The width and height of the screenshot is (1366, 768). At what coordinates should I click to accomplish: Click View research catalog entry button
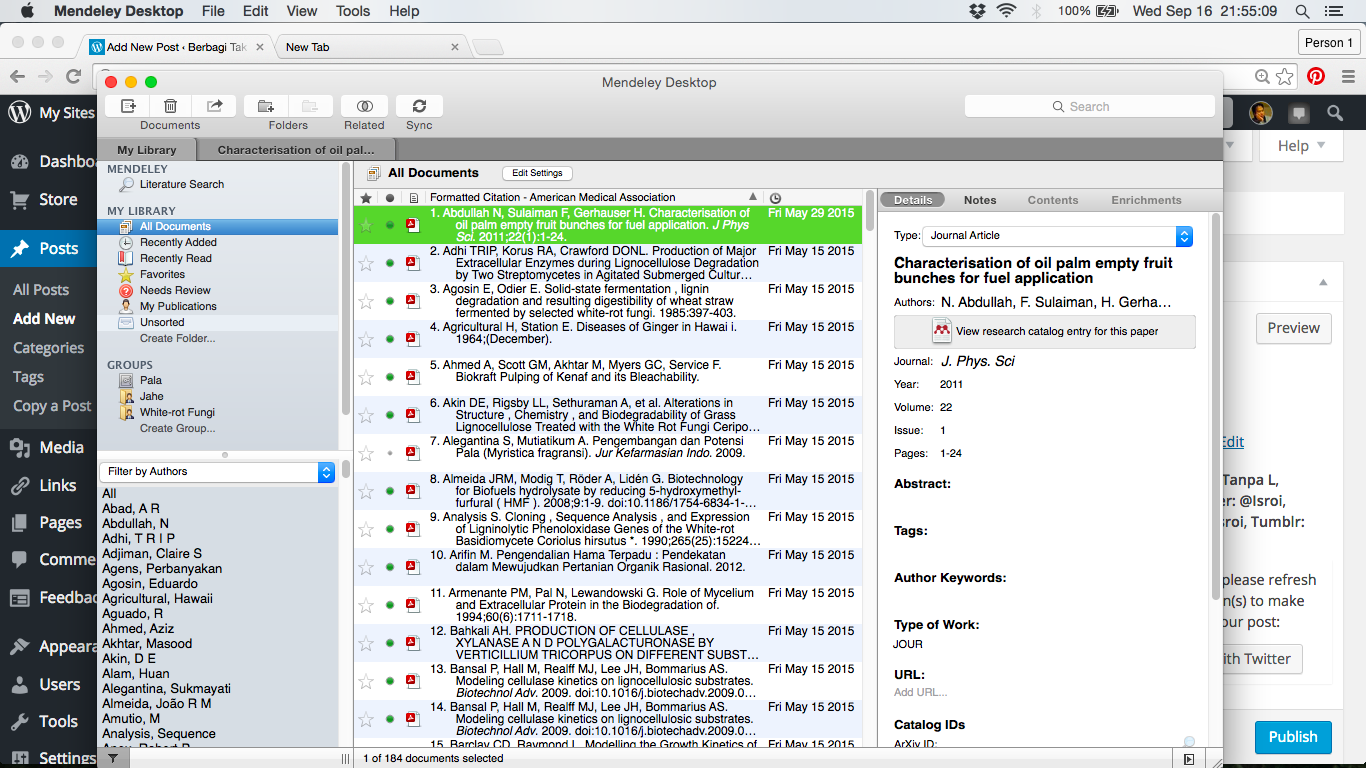tap(1044, 331)
